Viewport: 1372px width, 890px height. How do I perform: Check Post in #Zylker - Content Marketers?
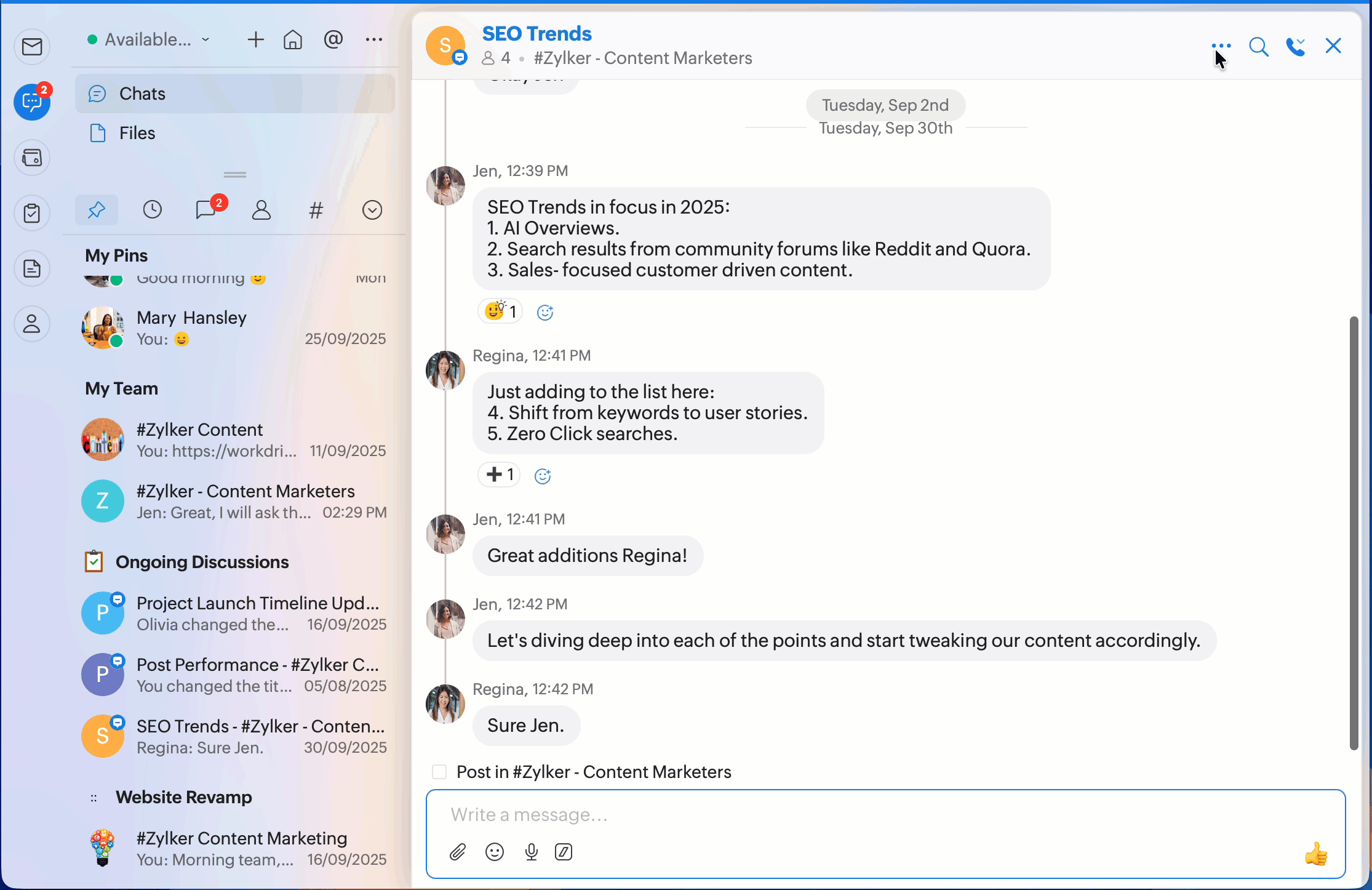pos(439,772)
